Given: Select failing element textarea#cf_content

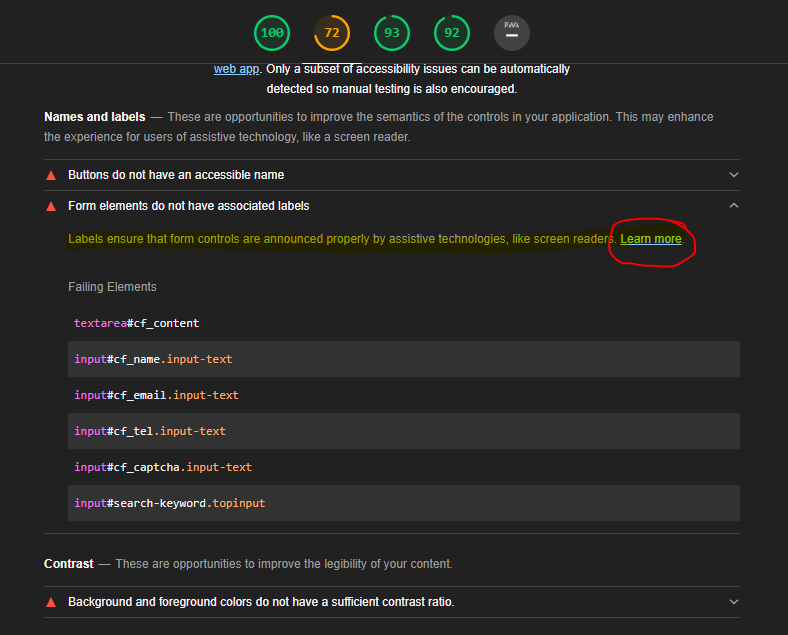Looking at the screenshot, I should [137, 323].
